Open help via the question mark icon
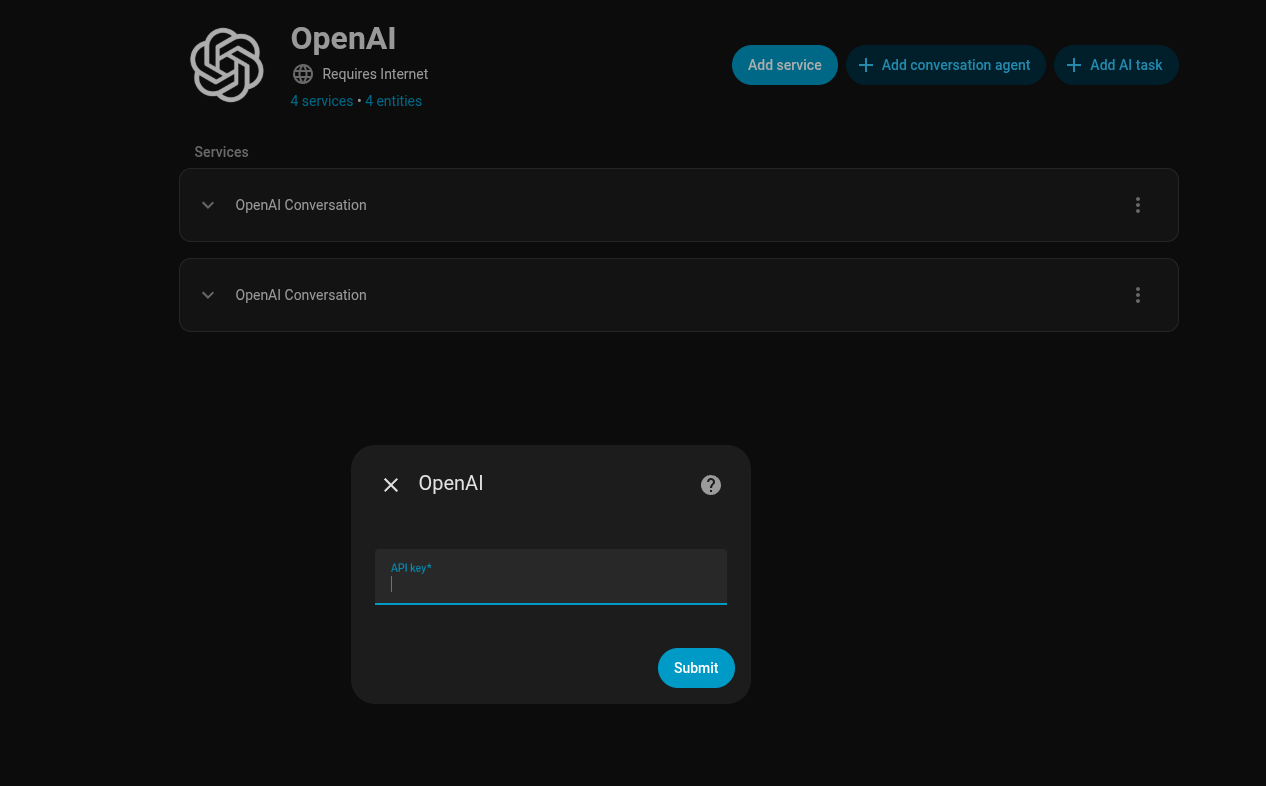 coord(711,485)
